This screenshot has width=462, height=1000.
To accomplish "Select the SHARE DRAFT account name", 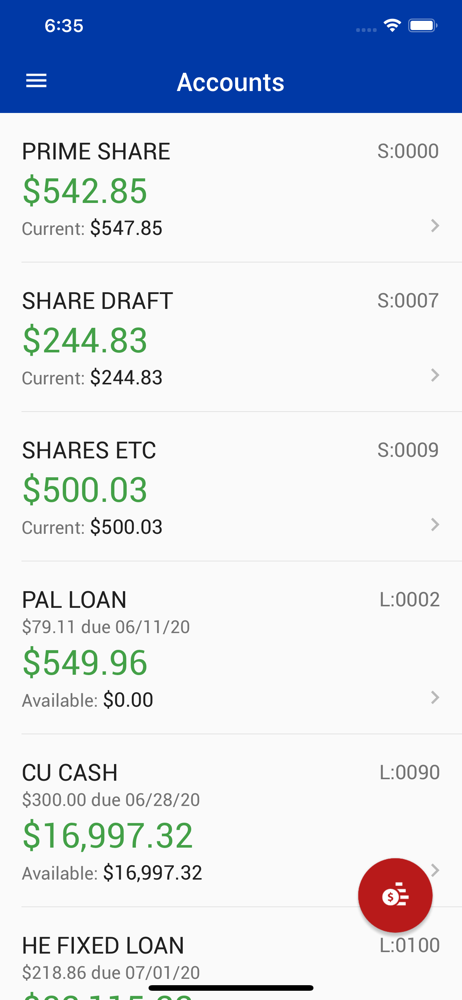I will click(98, 300).
